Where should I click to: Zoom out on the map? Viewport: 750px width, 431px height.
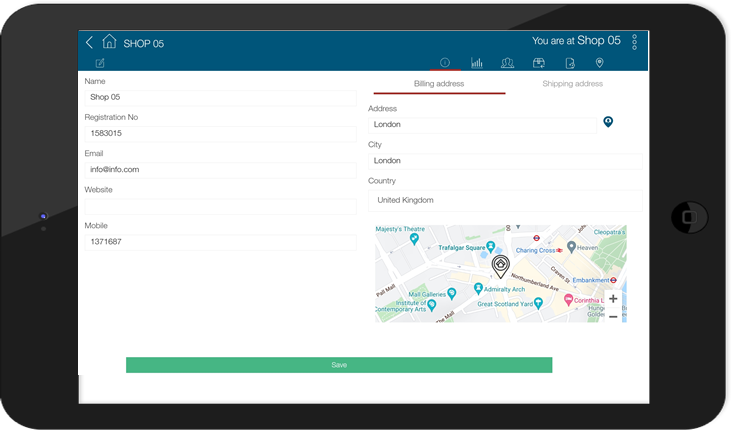pos(613,317)
